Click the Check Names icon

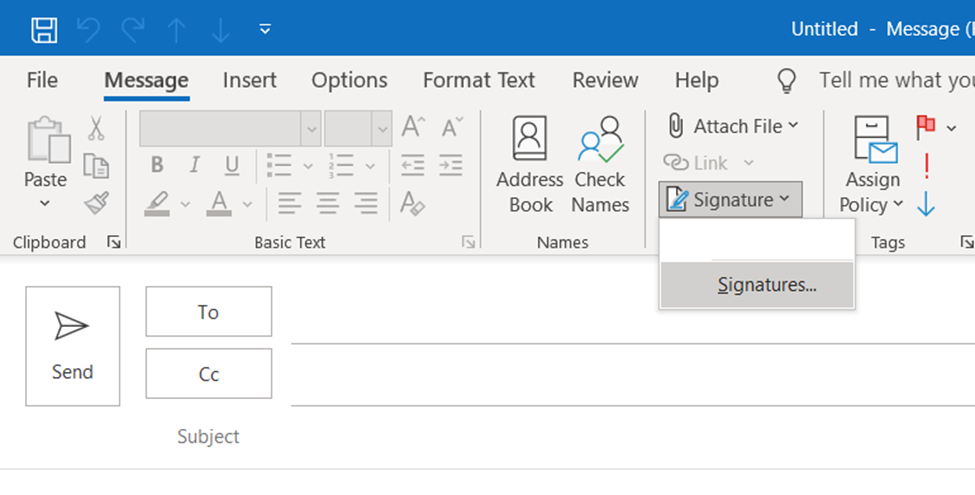600,166
